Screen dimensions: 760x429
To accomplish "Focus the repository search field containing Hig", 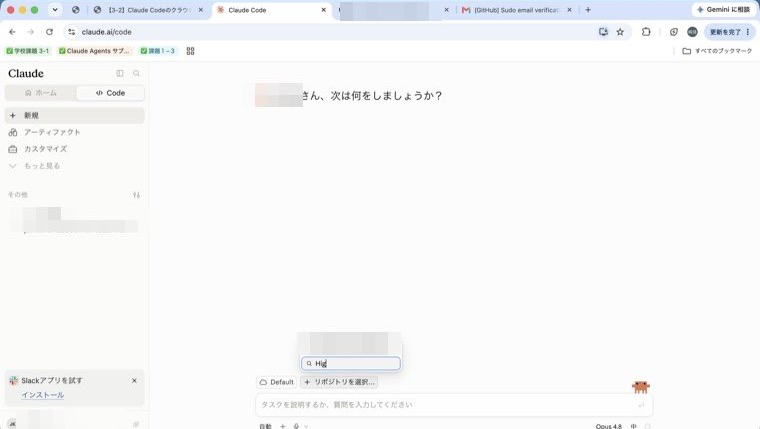I will click(351, 363).
